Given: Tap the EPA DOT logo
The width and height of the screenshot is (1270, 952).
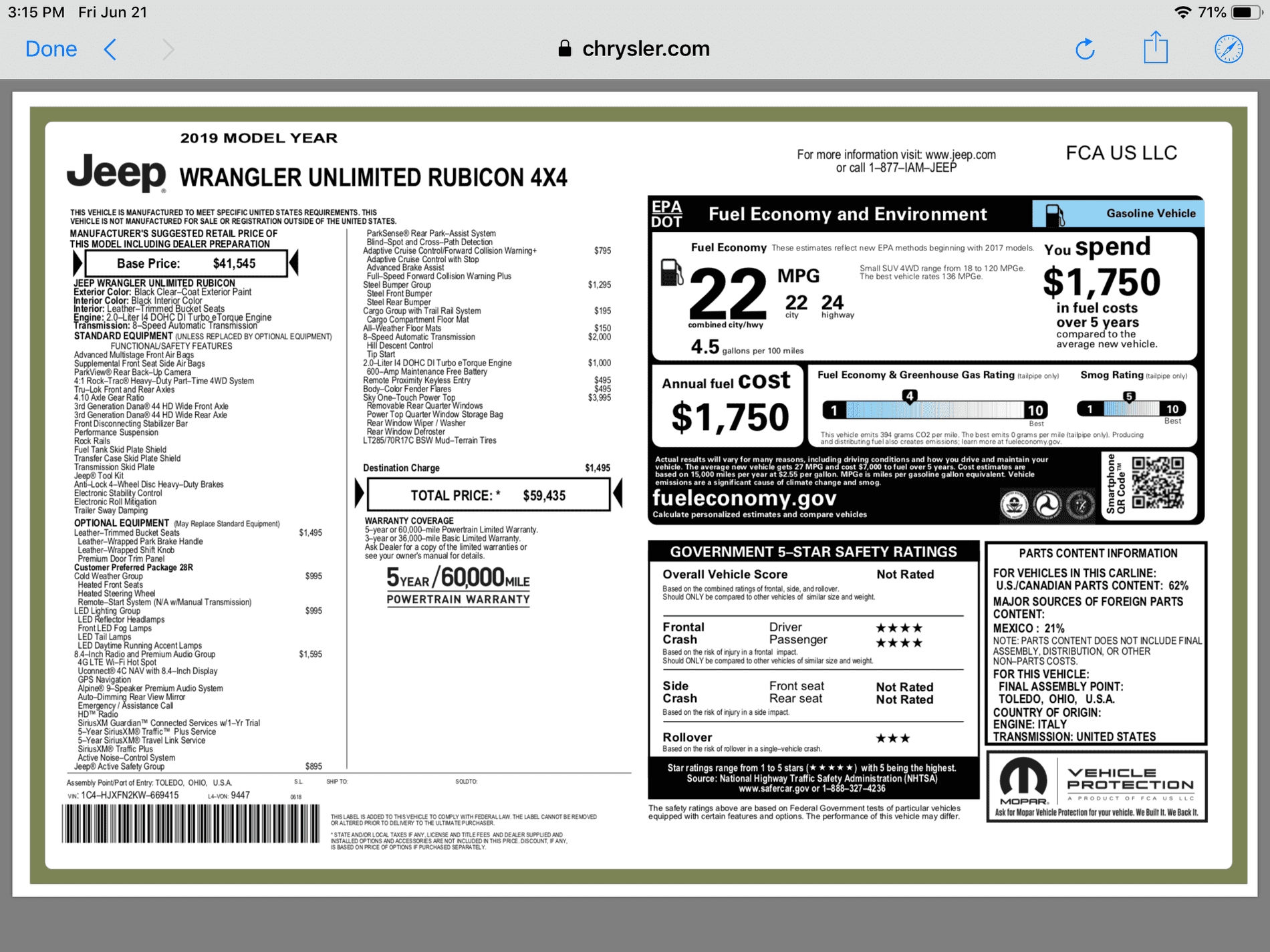Looking at the screenshot, I should [666, 214].
